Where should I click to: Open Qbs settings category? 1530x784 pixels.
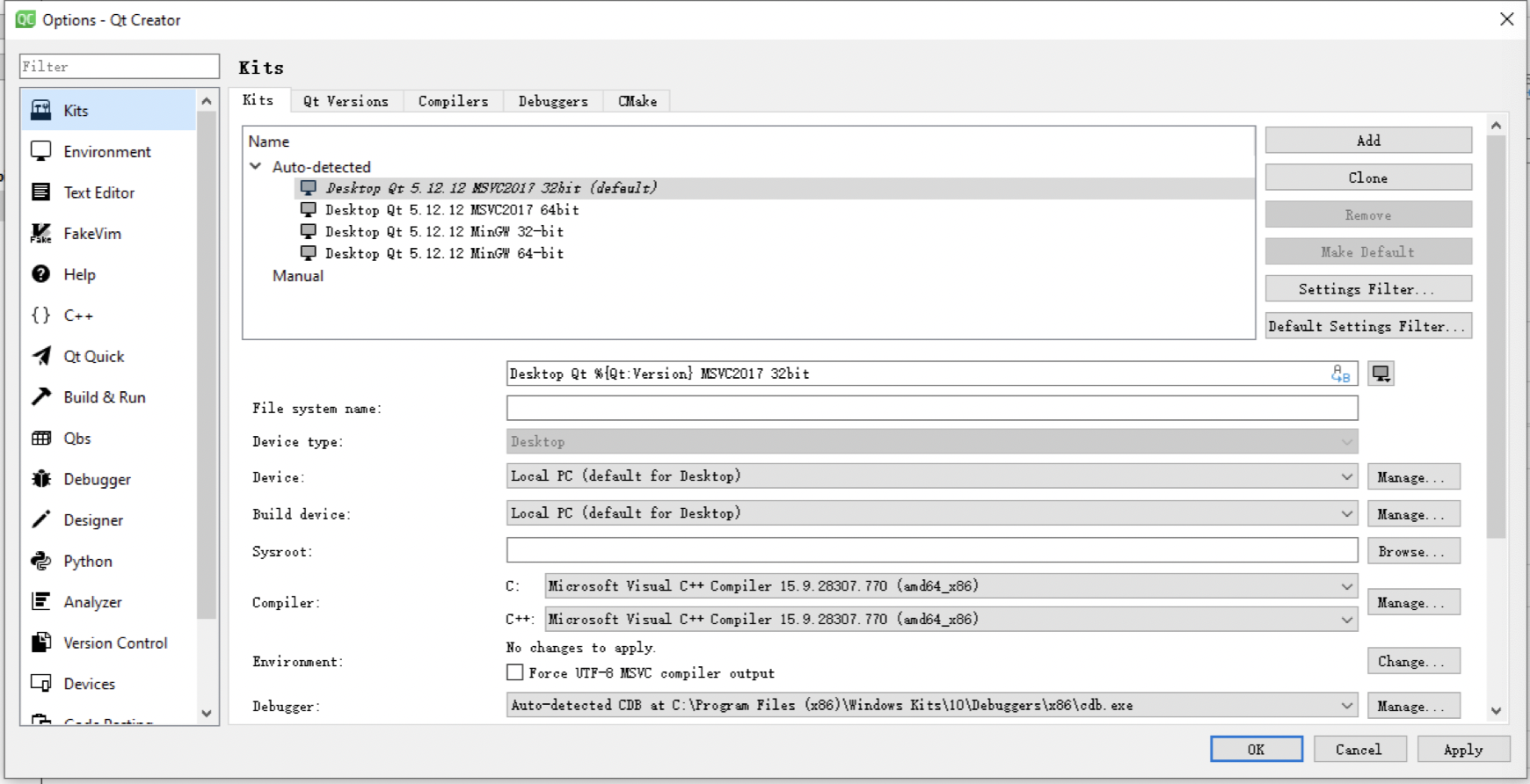108,438
